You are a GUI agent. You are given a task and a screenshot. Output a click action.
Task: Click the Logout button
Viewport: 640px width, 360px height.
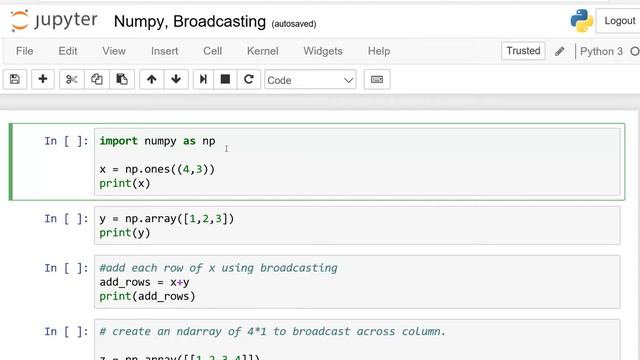pyautogui.click(x=619, y=20)
